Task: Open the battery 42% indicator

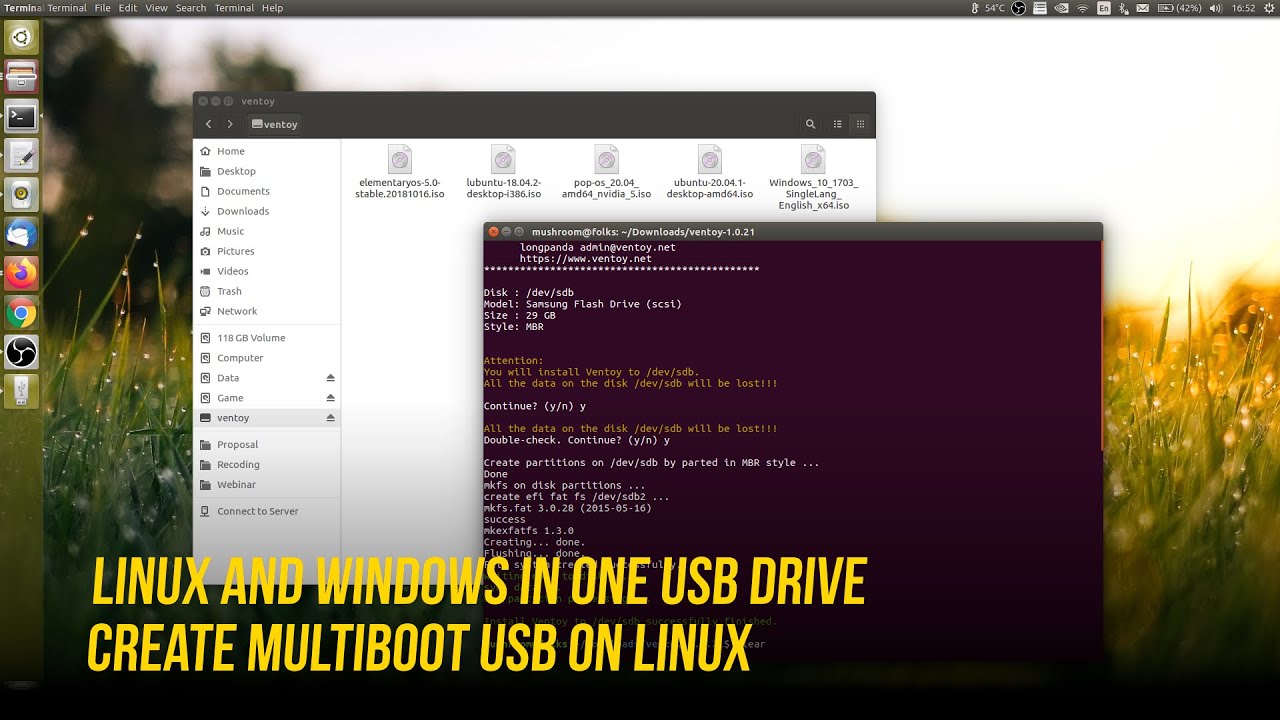Action: click(x=1180, y=8)
